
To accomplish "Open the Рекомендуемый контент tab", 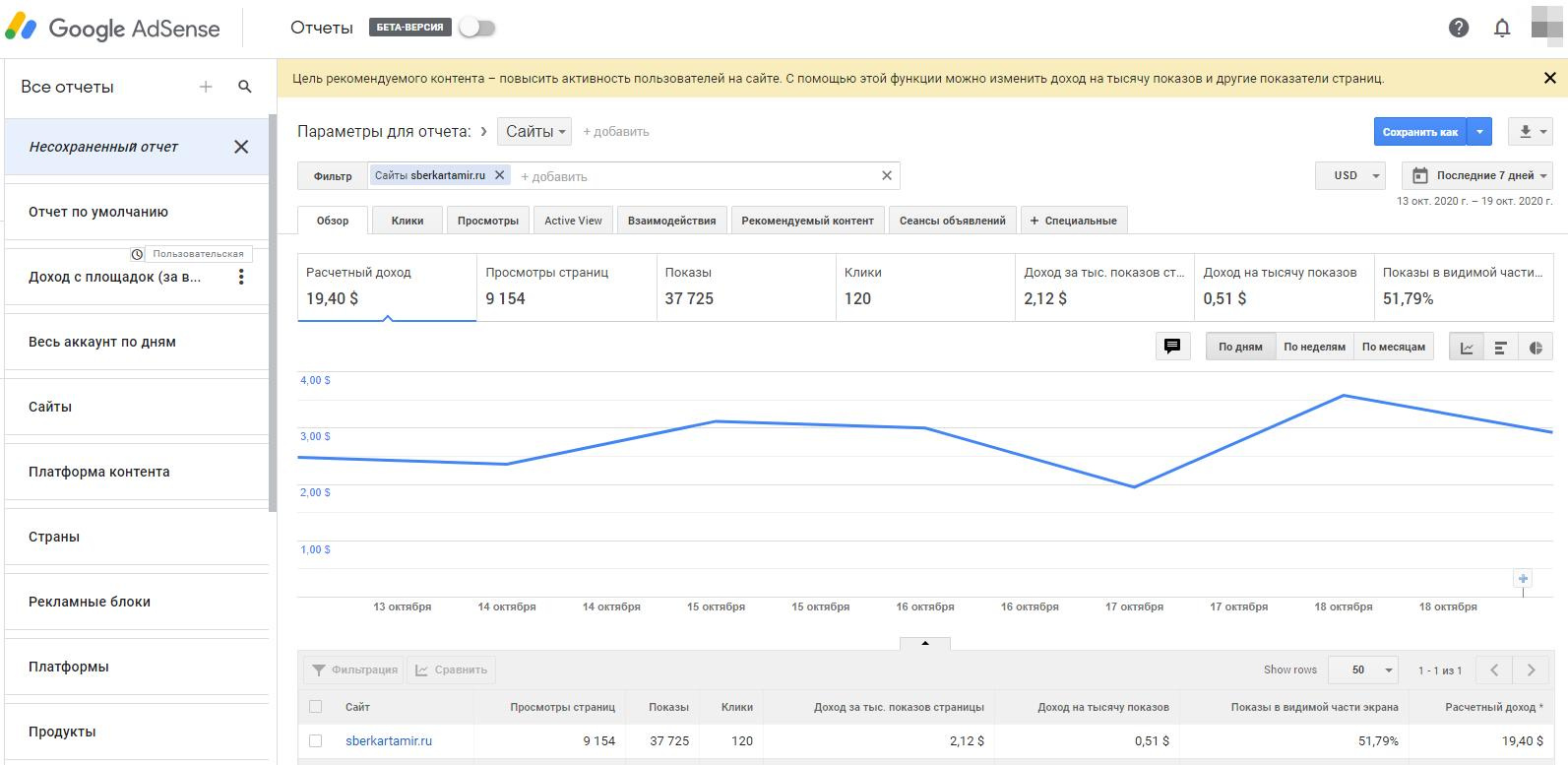I will tap(807, 221).
